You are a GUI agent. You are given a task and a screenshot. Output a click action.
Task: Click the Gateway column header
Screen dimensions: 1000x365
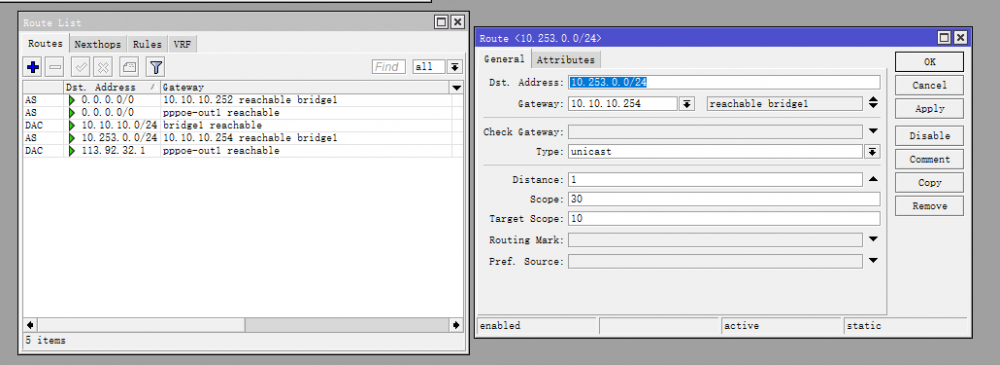(305, 87)
